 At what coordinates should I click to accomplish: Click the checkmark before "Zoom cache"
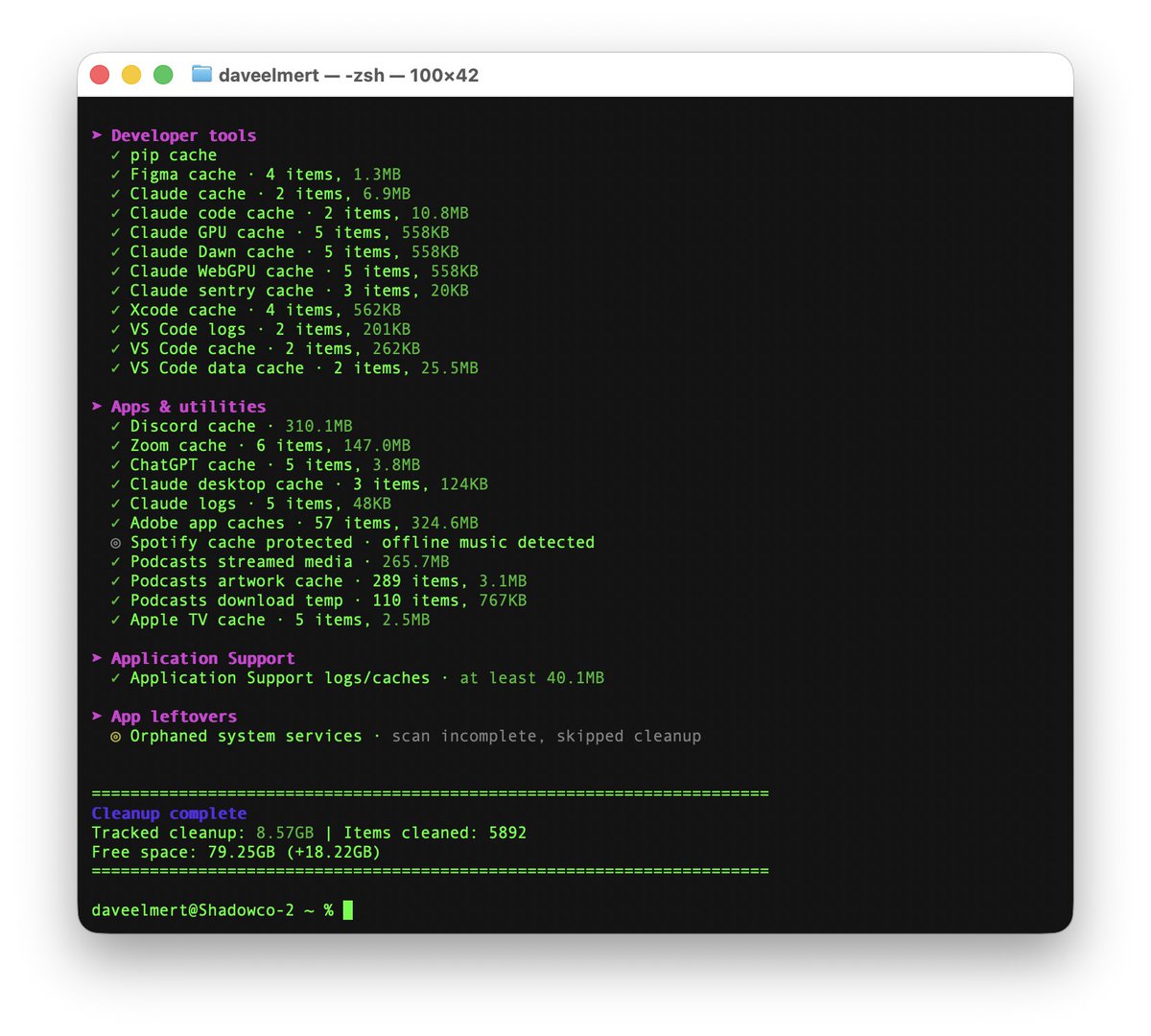[x=116, y=445]
